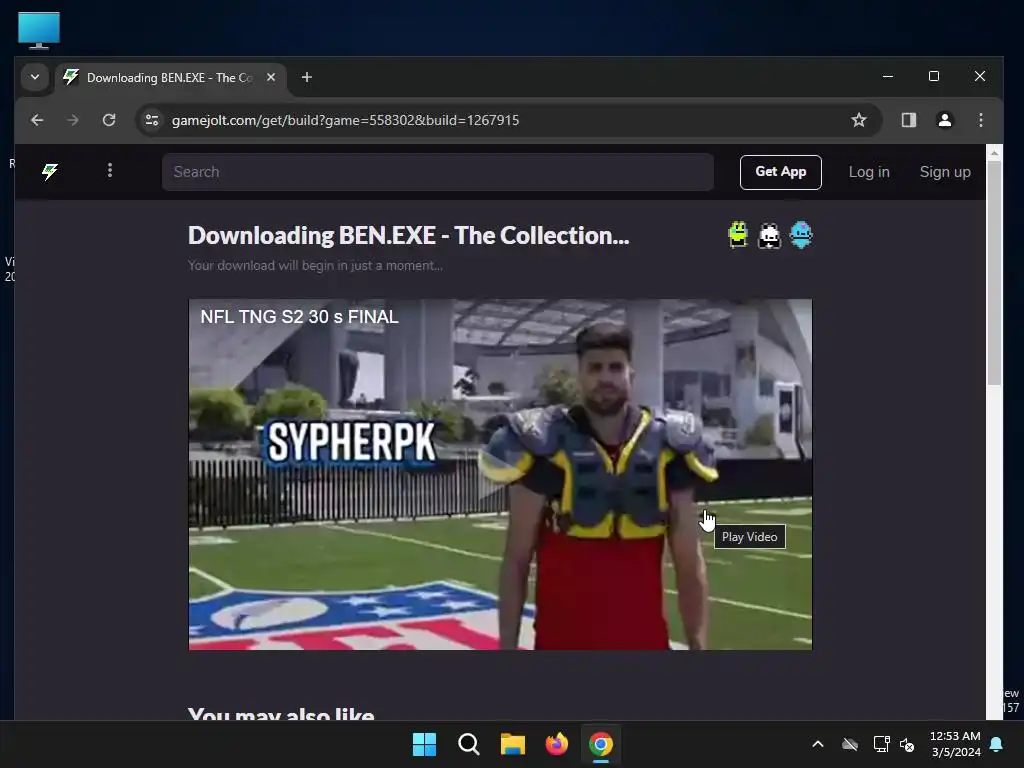Open the notification bell
The height and width of the screenshot is (768, 1024).
pos(997,744)
